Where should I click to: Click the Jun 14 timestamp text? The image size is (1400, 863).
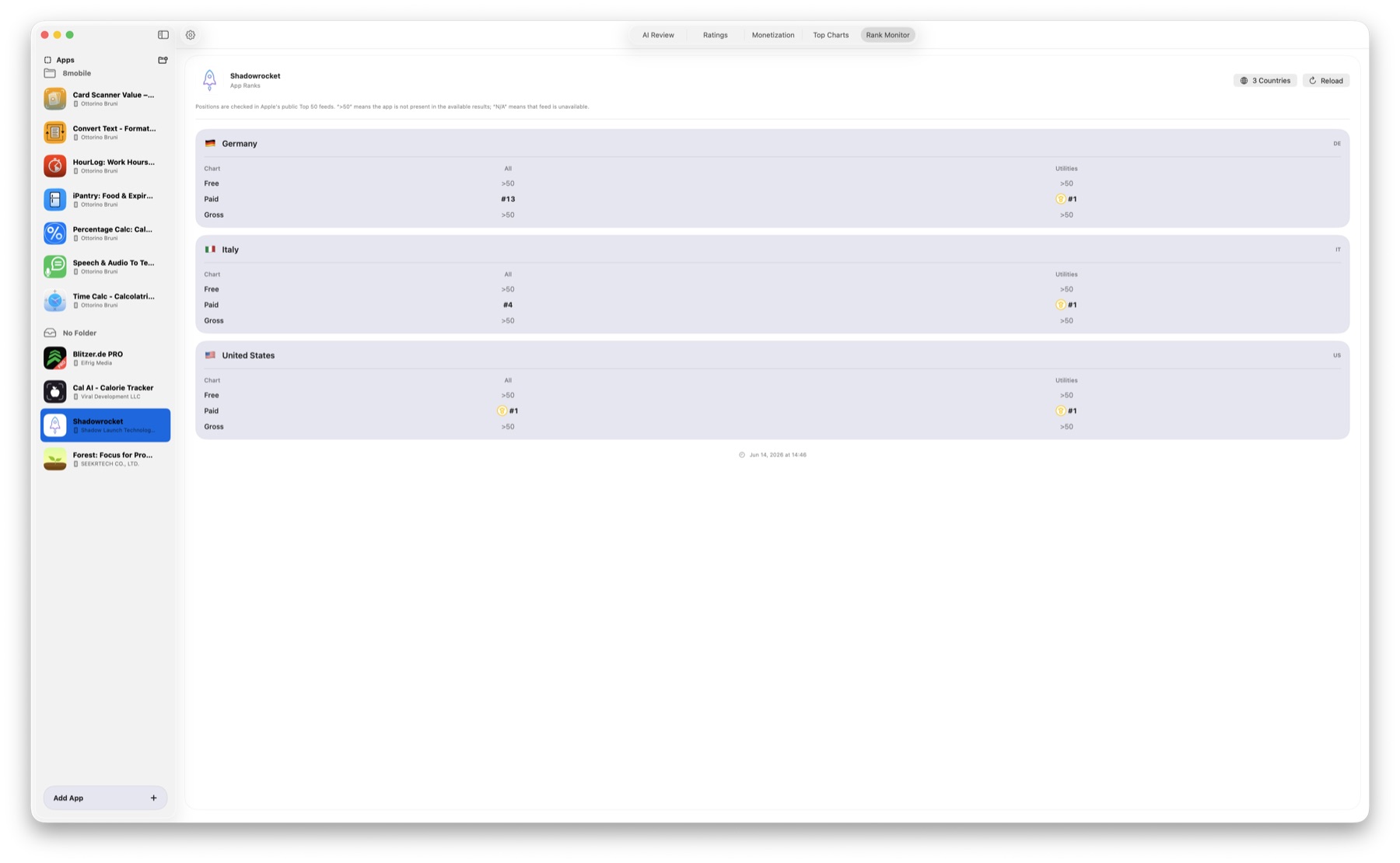point(778,455)
